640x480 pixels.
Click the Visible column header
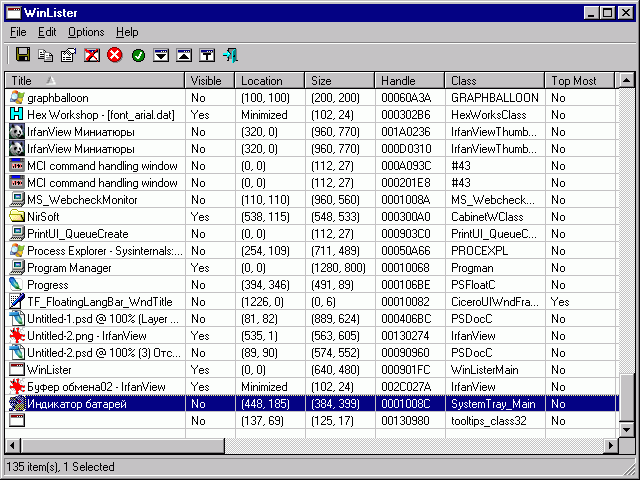click(x=210, y=80)
